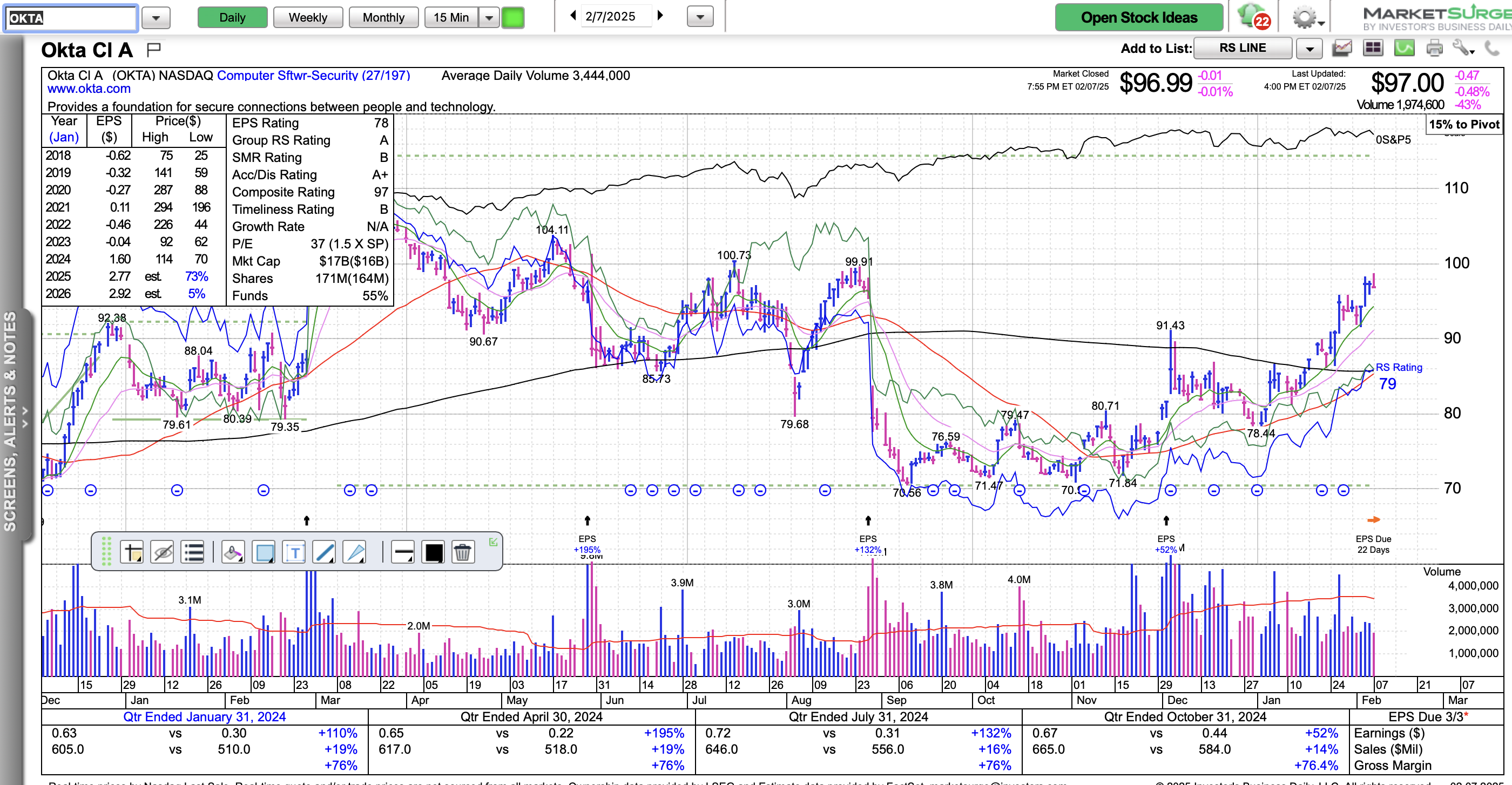Image resolution: width=1512 pixels, height=785 pixels.
Task: Click the Open Stock Ideas button
Action: (1139, 18)
